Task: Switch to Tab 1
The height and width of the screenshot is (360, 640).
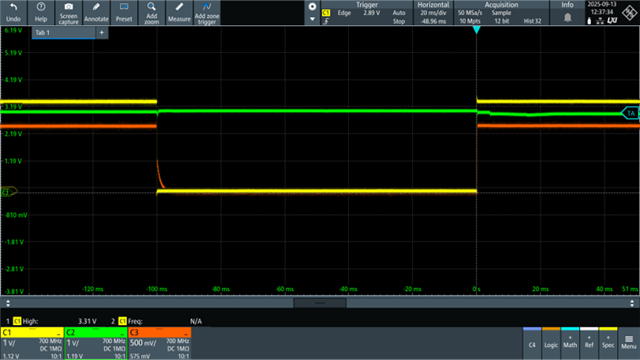Action: point(63,33)
